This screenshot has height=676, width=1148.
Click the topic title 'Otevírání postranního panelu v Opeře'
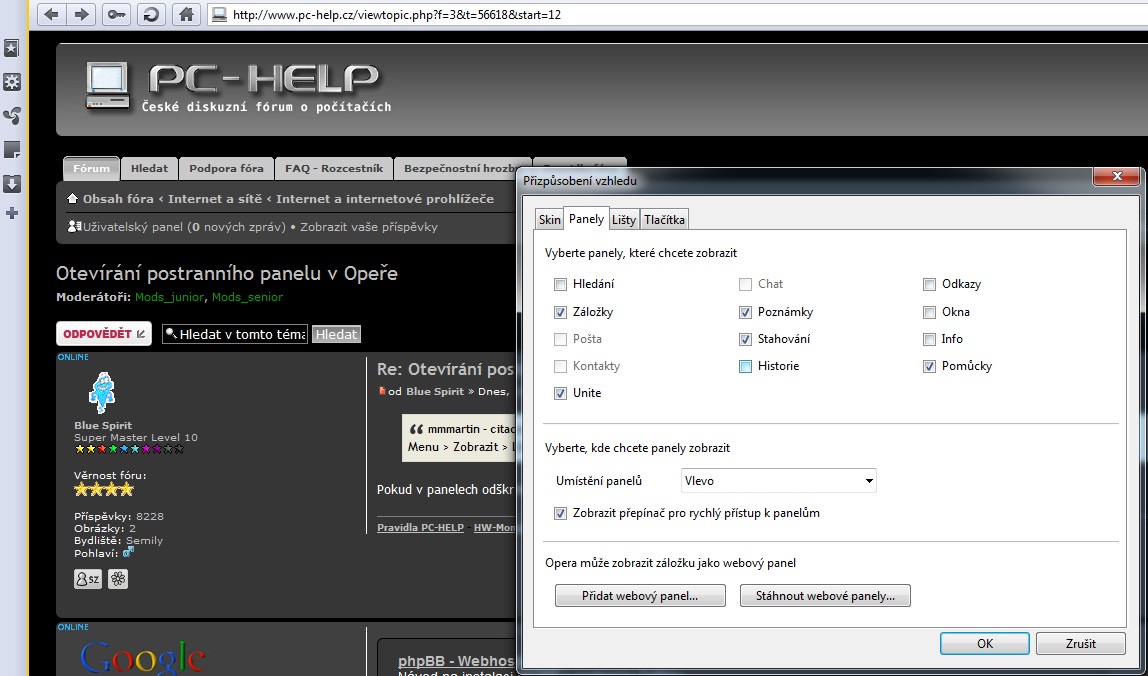click(x=227, y=274)
